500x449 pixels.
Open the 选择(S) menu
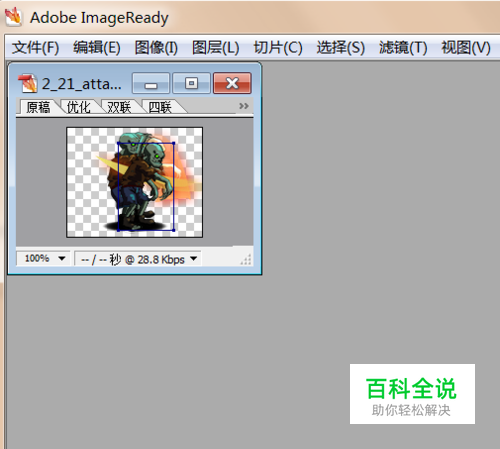point(340,48)
